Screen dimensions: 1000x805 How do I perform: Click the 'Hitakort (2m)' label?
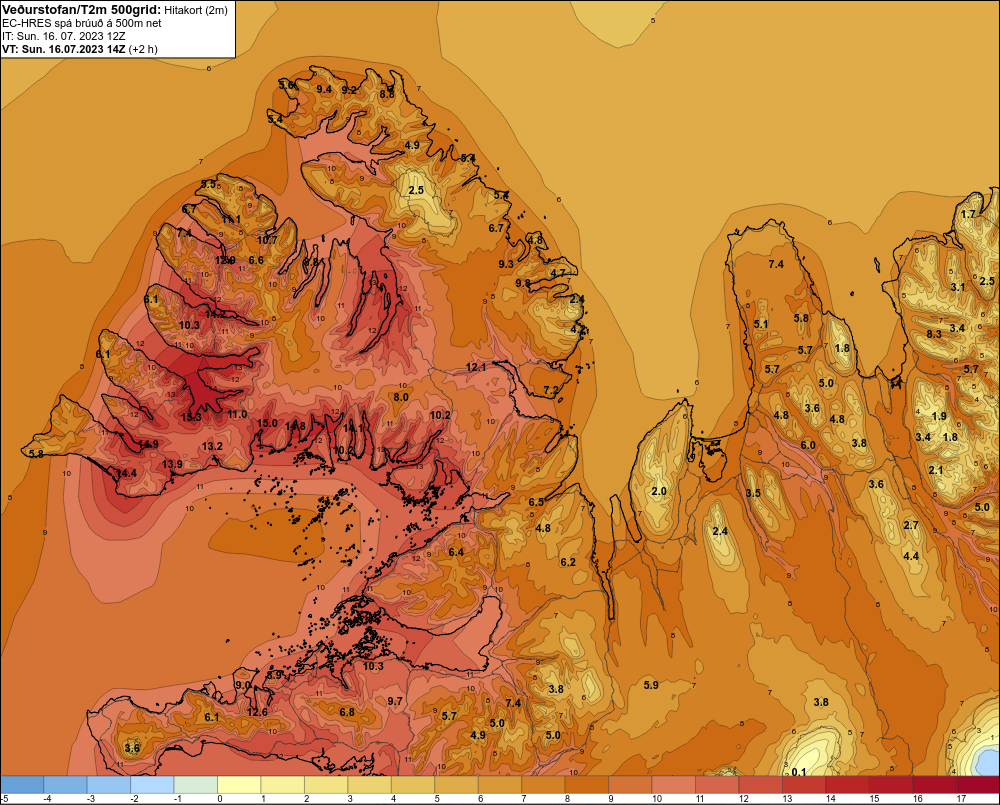[x=195, y=10]
